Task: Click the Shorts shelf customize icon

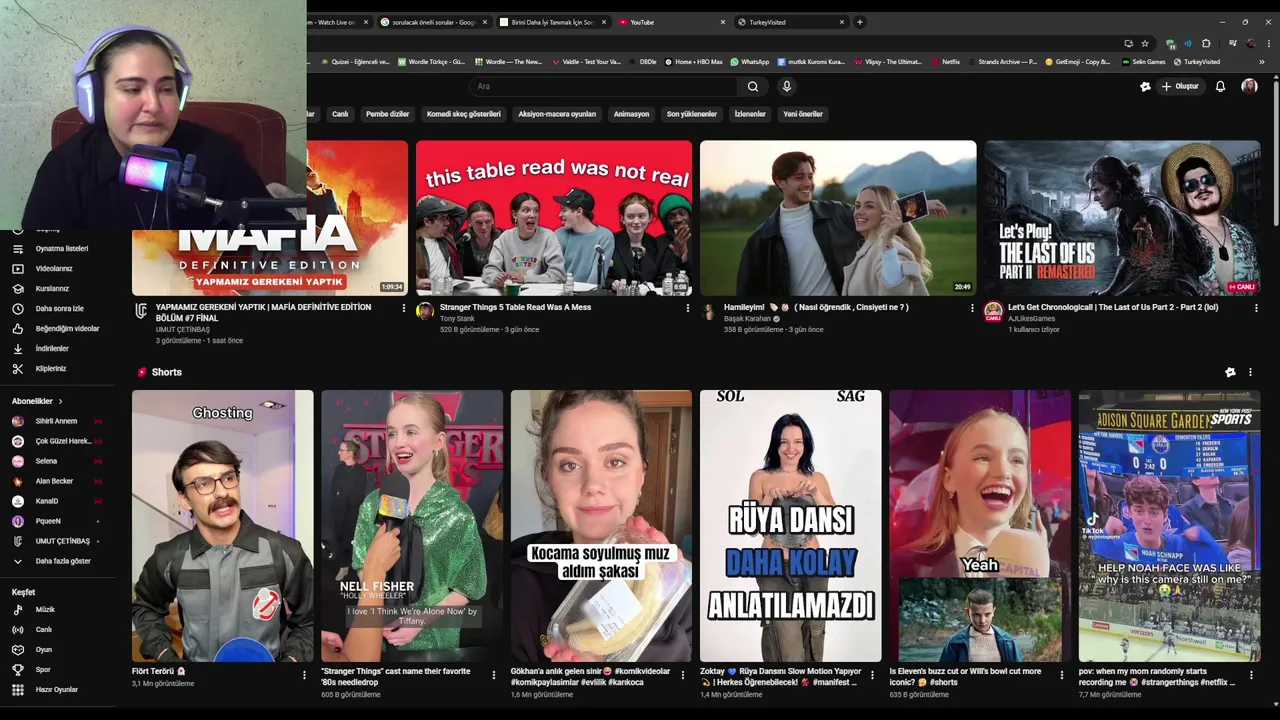Action: [x=1230, y=372]
